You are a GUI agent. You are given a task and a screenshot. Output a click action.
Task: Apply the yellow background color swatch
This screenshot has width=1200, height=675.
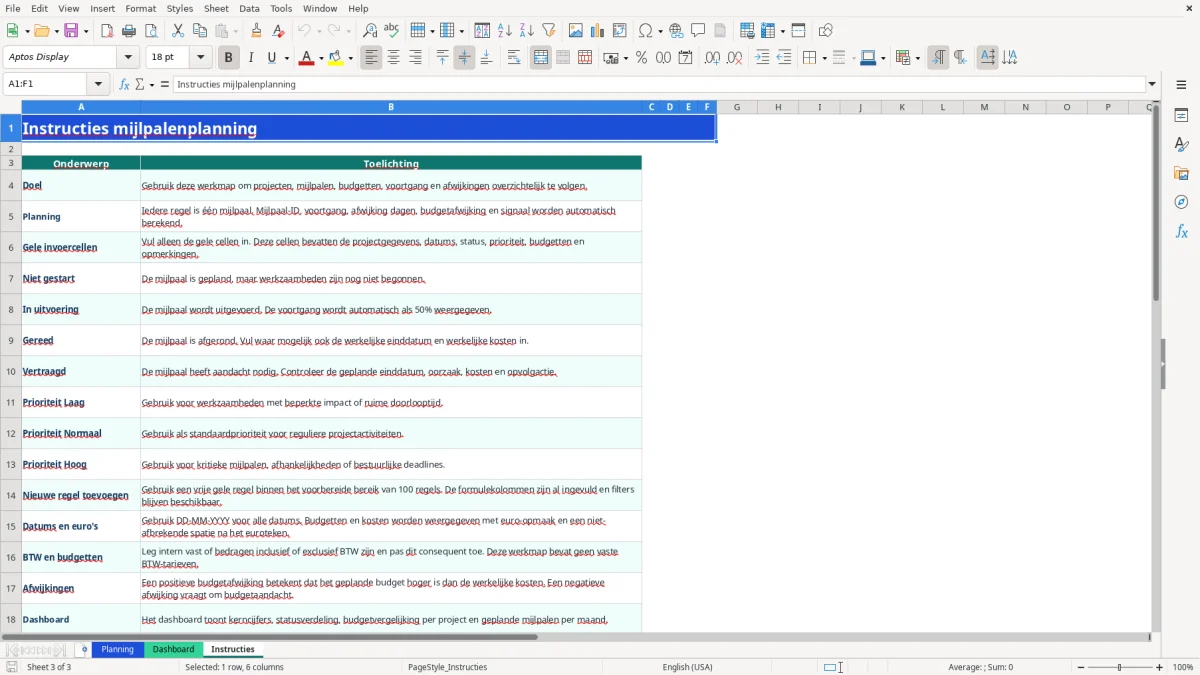[x=336, y=58]
